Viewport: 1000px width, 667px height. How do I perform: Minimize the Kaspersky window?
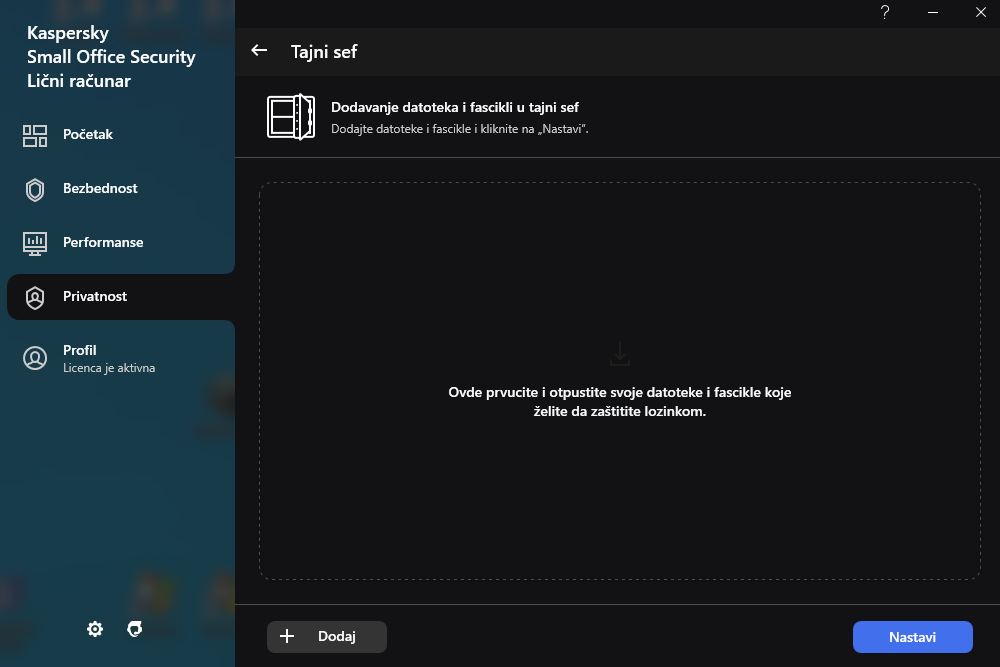[x=933, y=12]
